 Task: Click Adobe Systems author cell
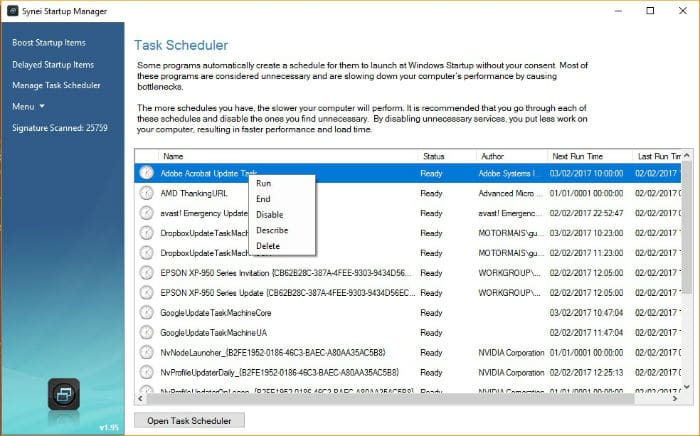coord(507,173)
